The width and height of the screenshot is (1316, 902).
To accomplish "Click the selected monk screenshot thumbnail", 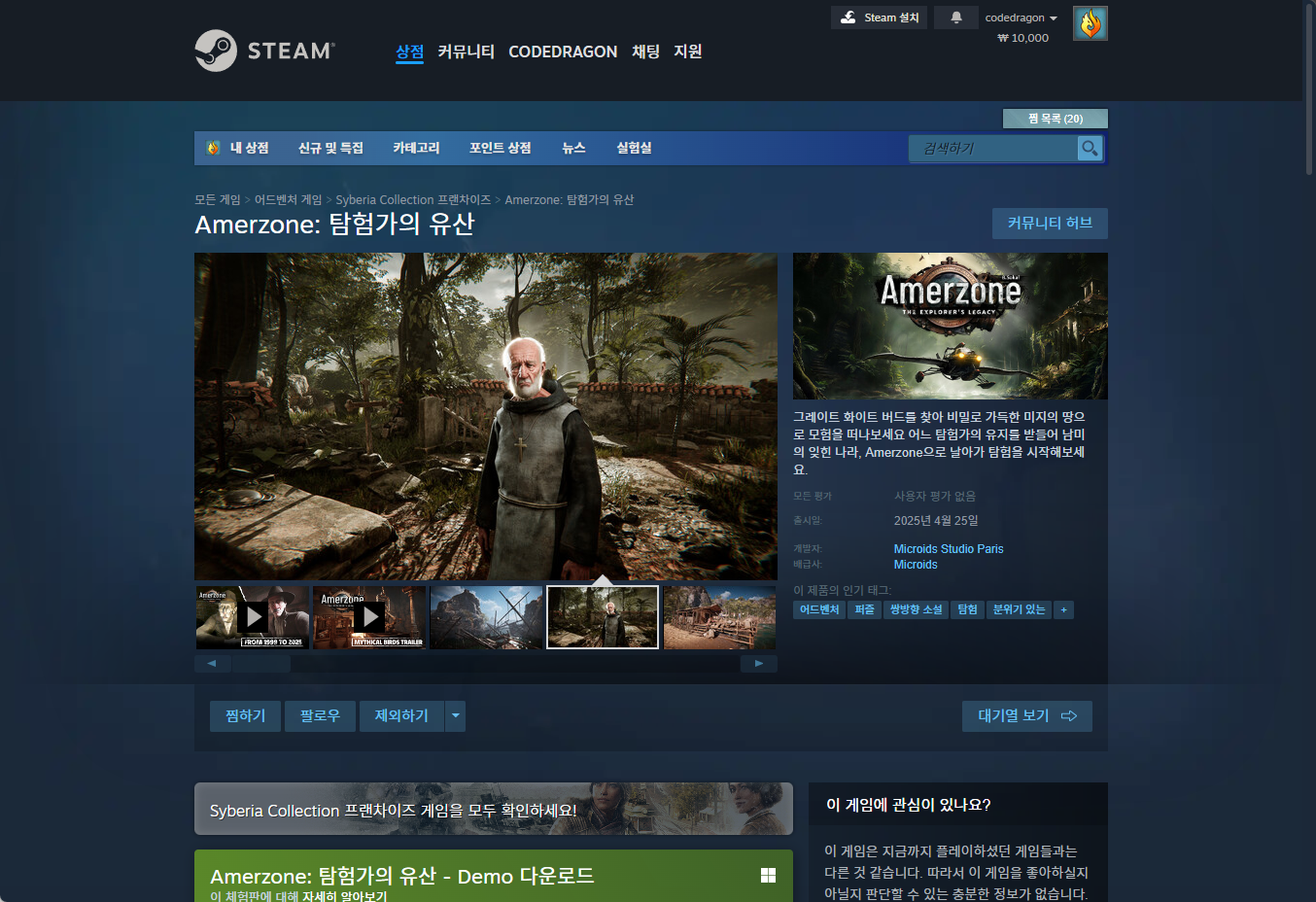I will coord(603,616).
